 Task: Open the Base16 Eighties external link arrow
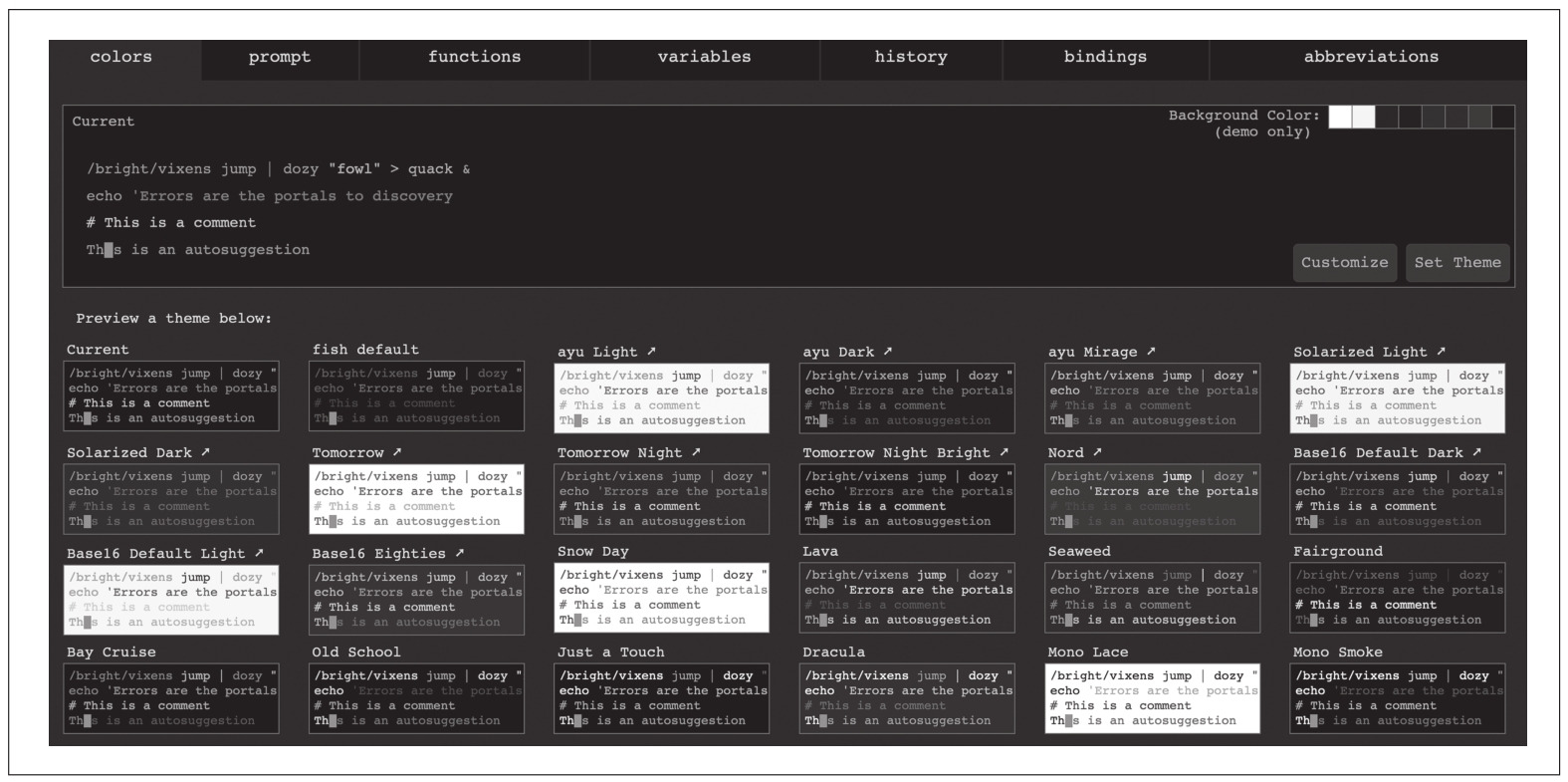pyautogui.click(x=459, y=553)
